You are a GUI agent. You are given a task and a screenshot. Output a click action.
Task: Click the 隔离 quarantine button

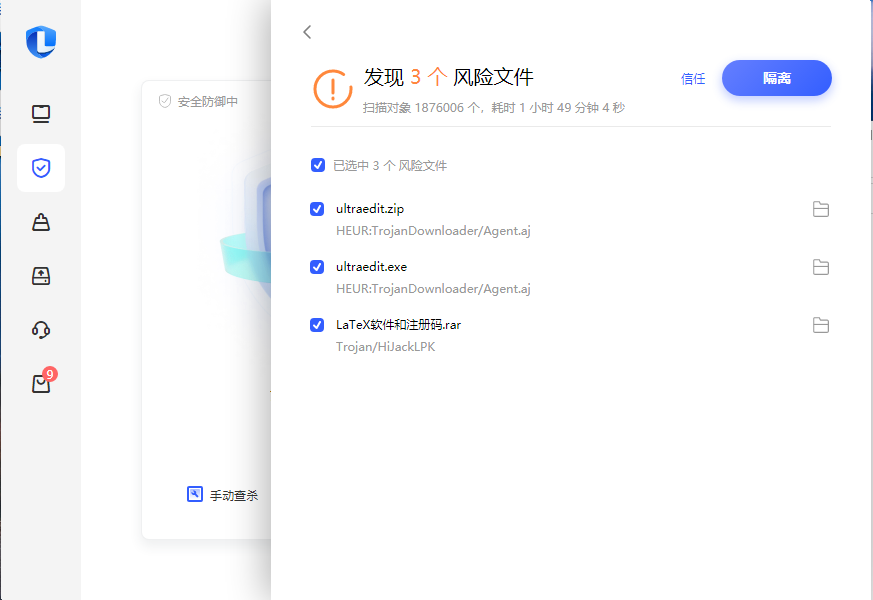[776, 78]
